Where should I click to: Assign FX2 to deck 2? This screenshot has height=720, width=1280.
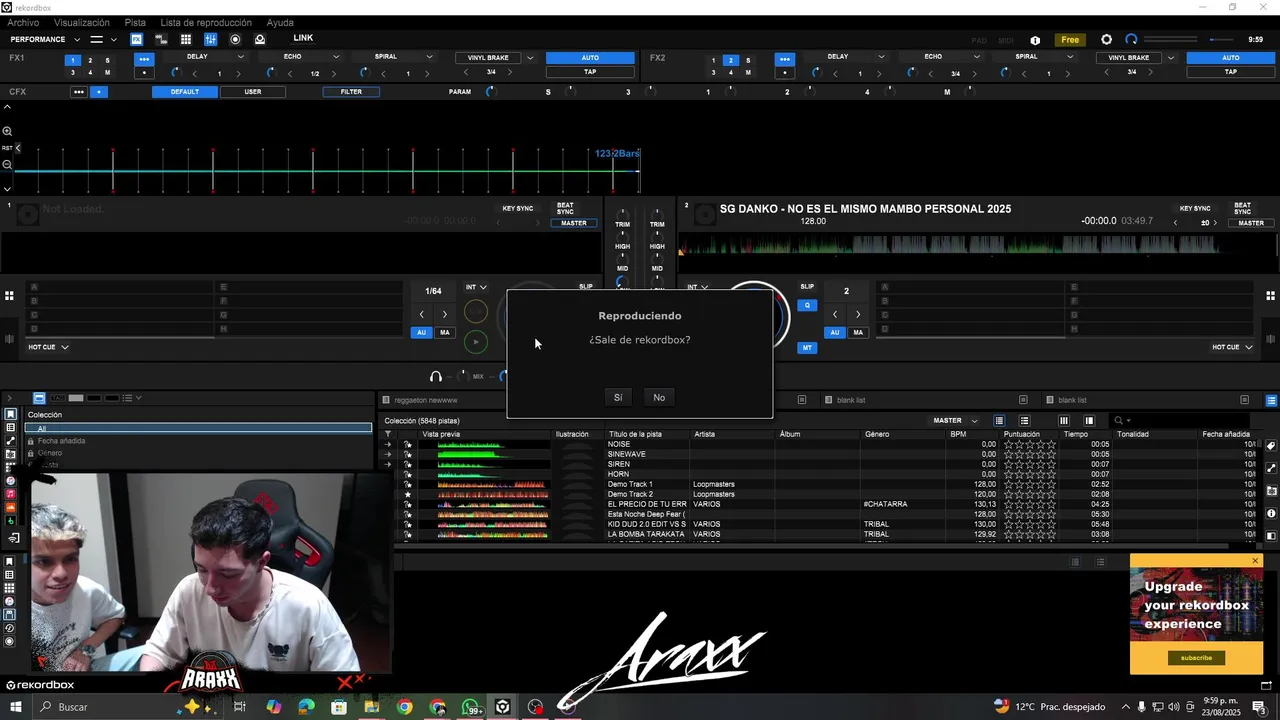(730, 60)
